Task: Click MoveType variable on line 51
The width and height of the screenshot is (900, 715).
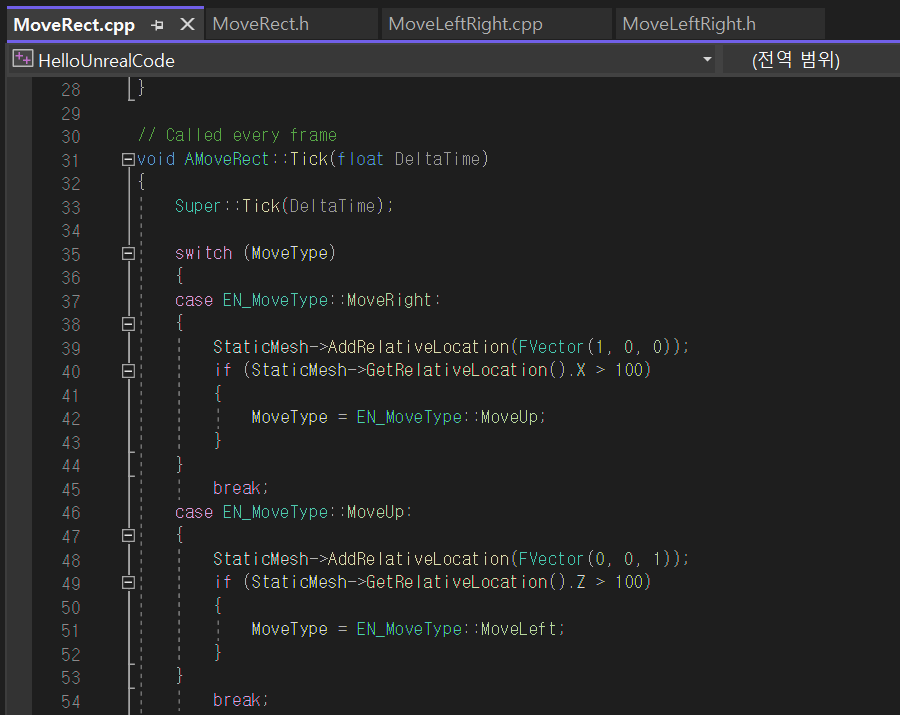Action: [x=290, y=629]
